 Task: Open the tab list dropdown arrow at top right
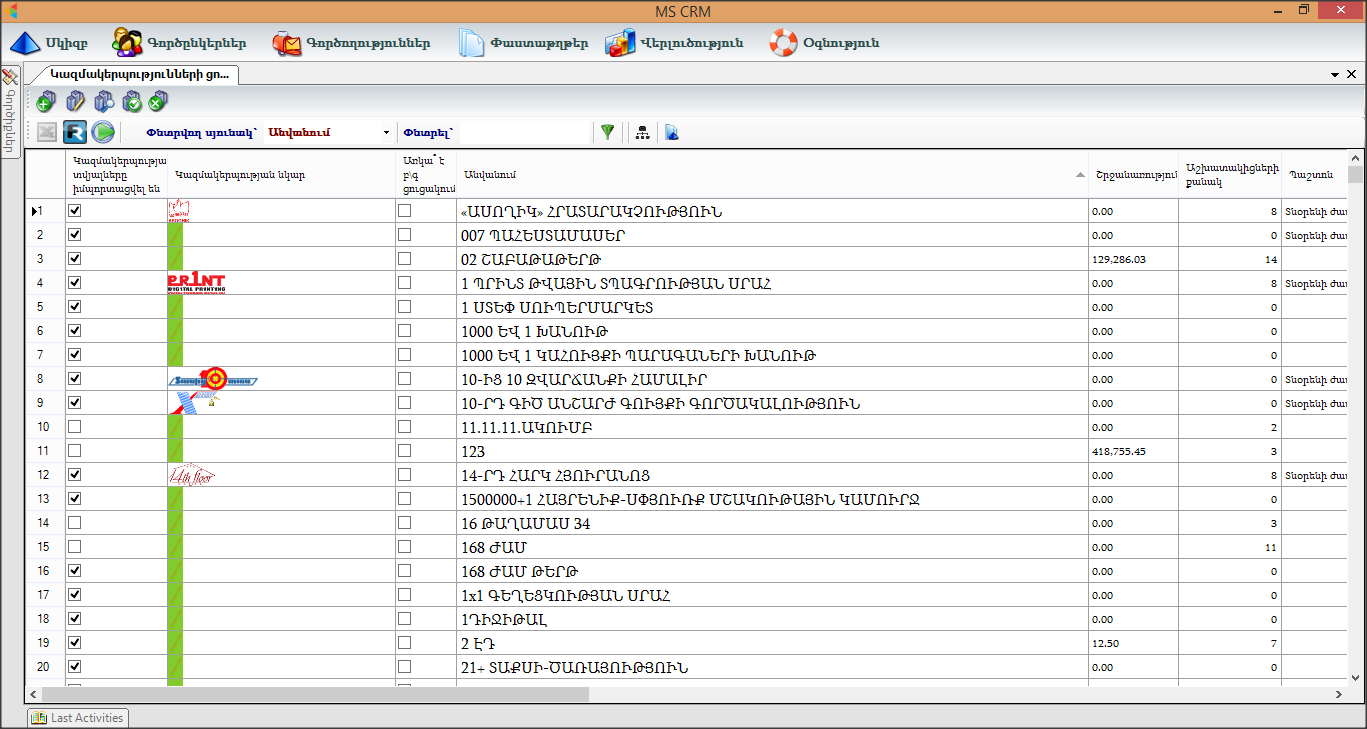1335,75
